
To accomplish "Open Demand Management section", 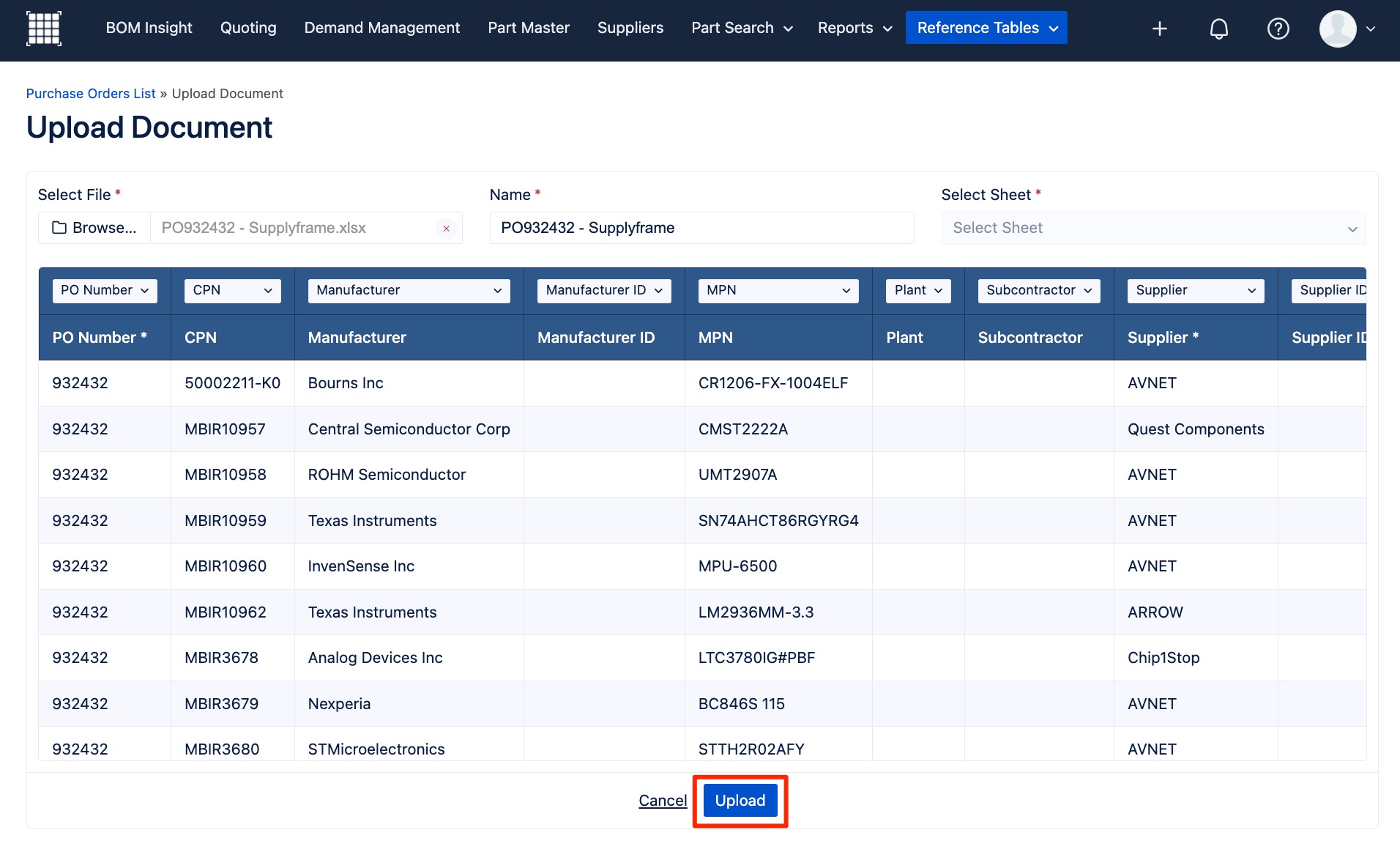I will pyautogui.click(x=382, y=28).
